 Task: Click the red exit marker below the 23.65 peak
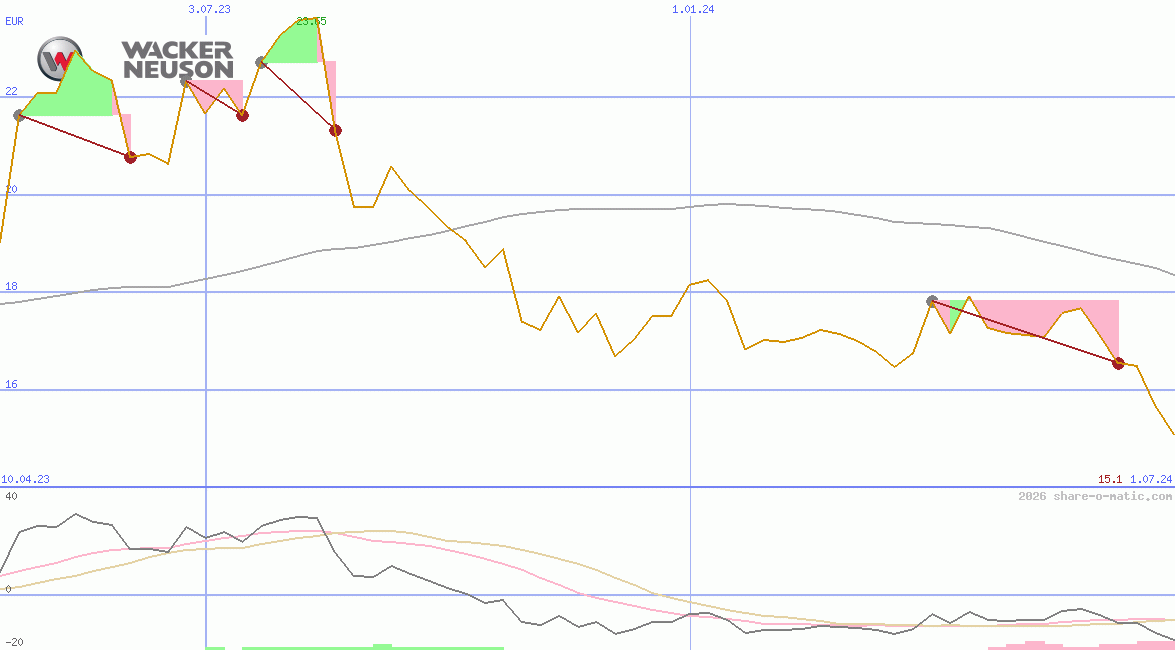click(335, 130)
